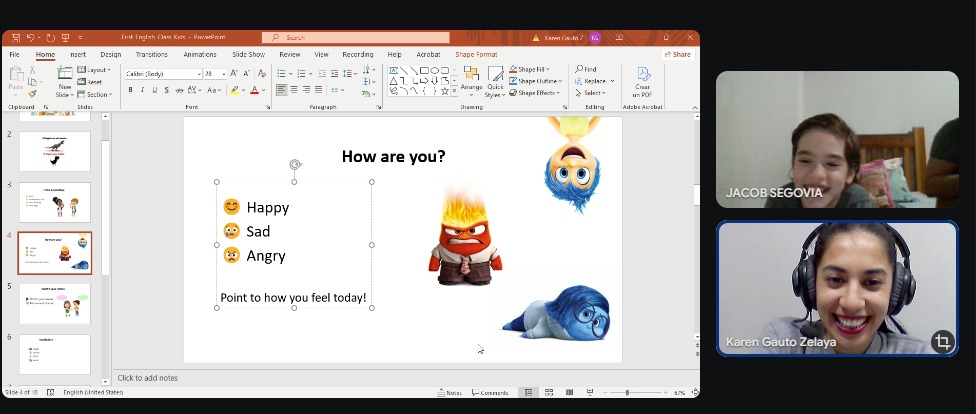Toggle Underline formatting
The width and height of the screenshot is (976, 414).
click(154, 90)
